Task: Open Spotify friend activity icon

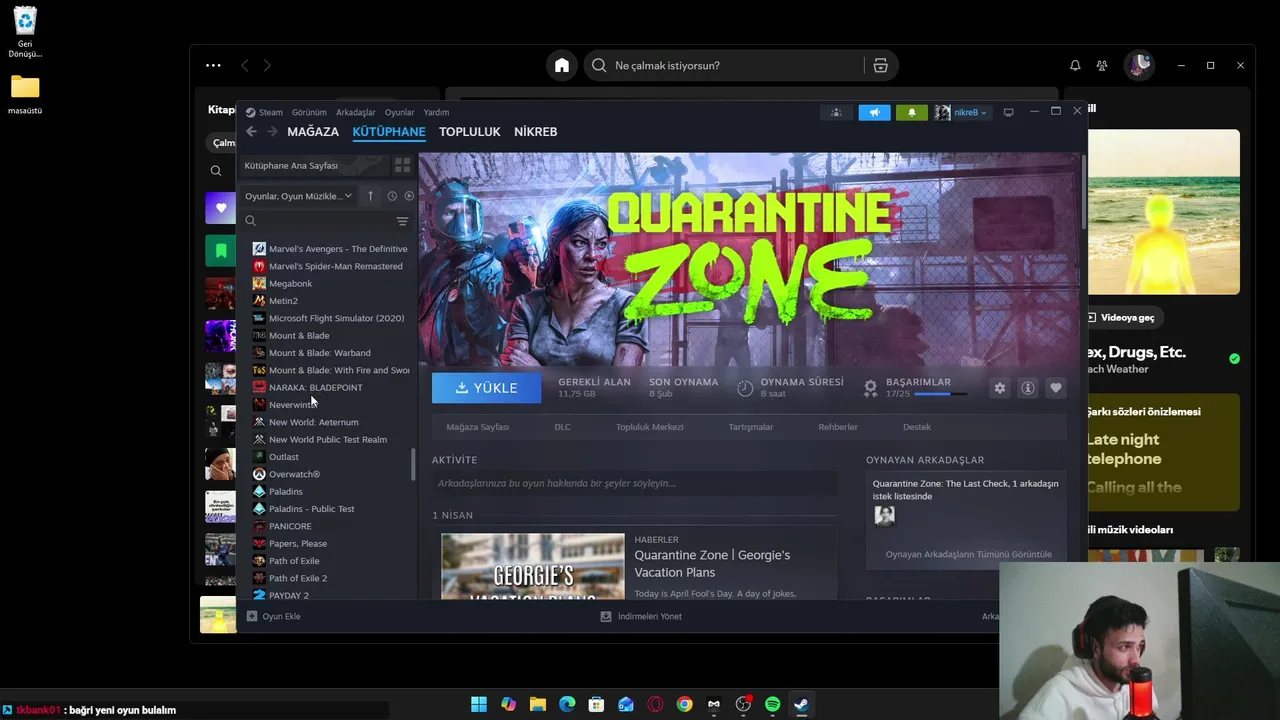Action: (x=1102, y=65)
